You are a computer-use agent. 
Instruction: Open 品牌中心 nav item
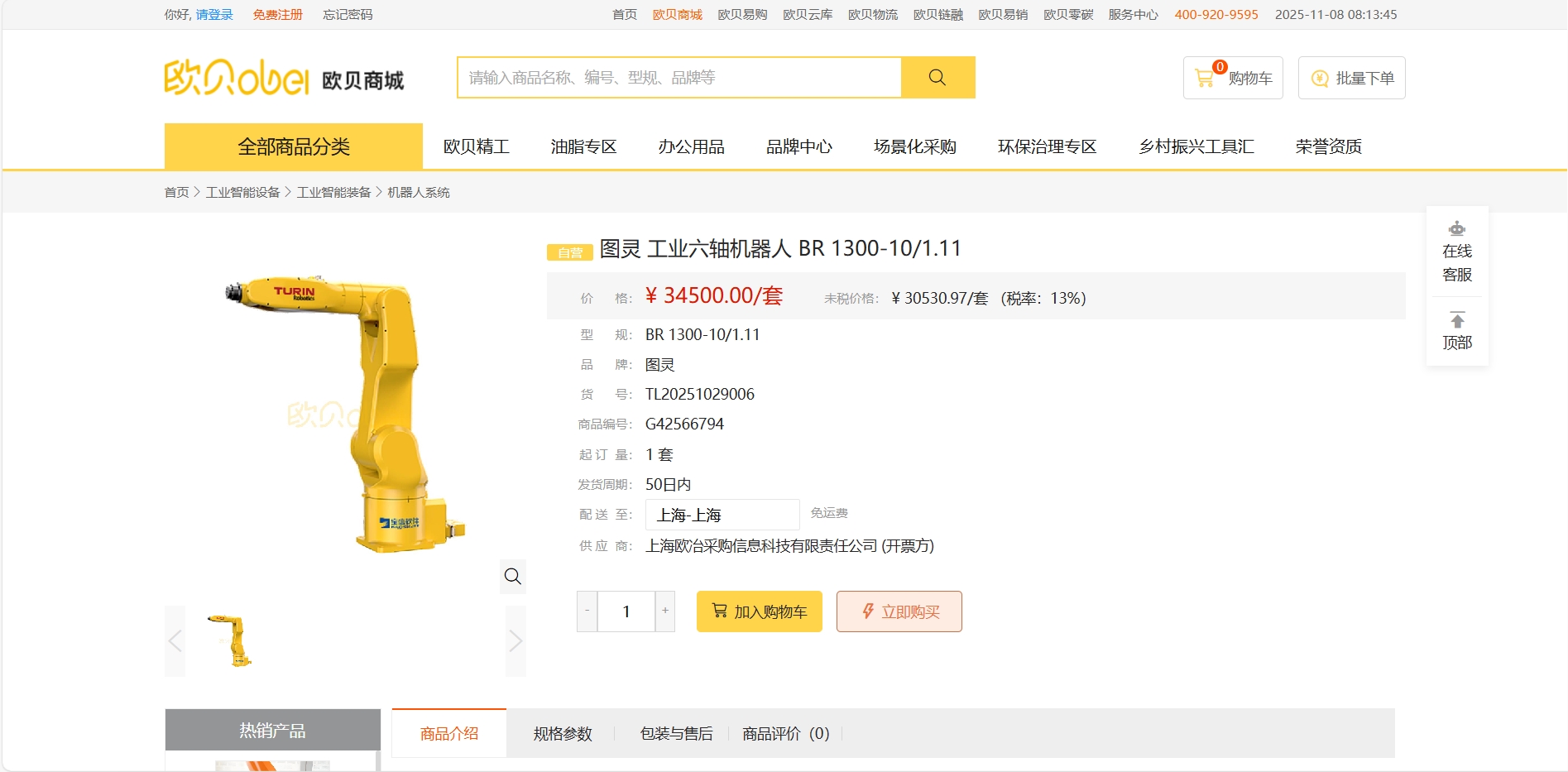[798, 146]
